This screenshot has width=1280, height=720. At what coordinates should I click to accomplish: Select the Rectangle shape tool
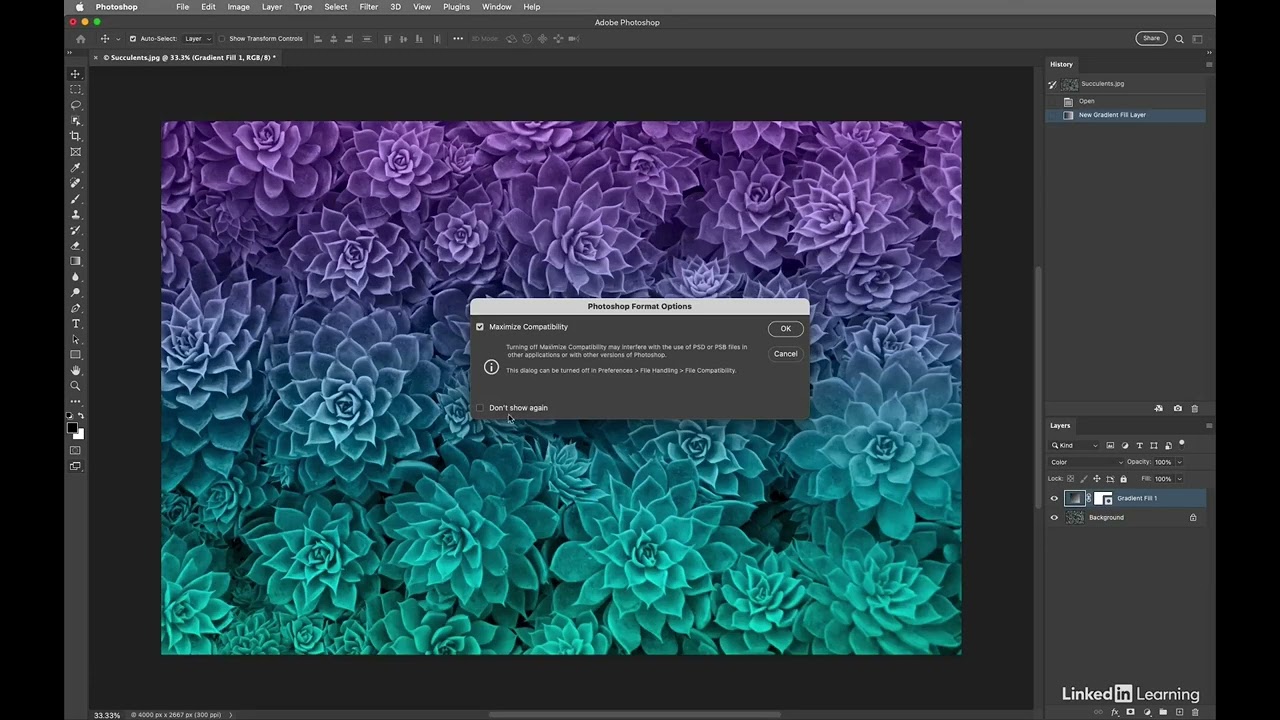pyautogui.click(x=75, y=355)
